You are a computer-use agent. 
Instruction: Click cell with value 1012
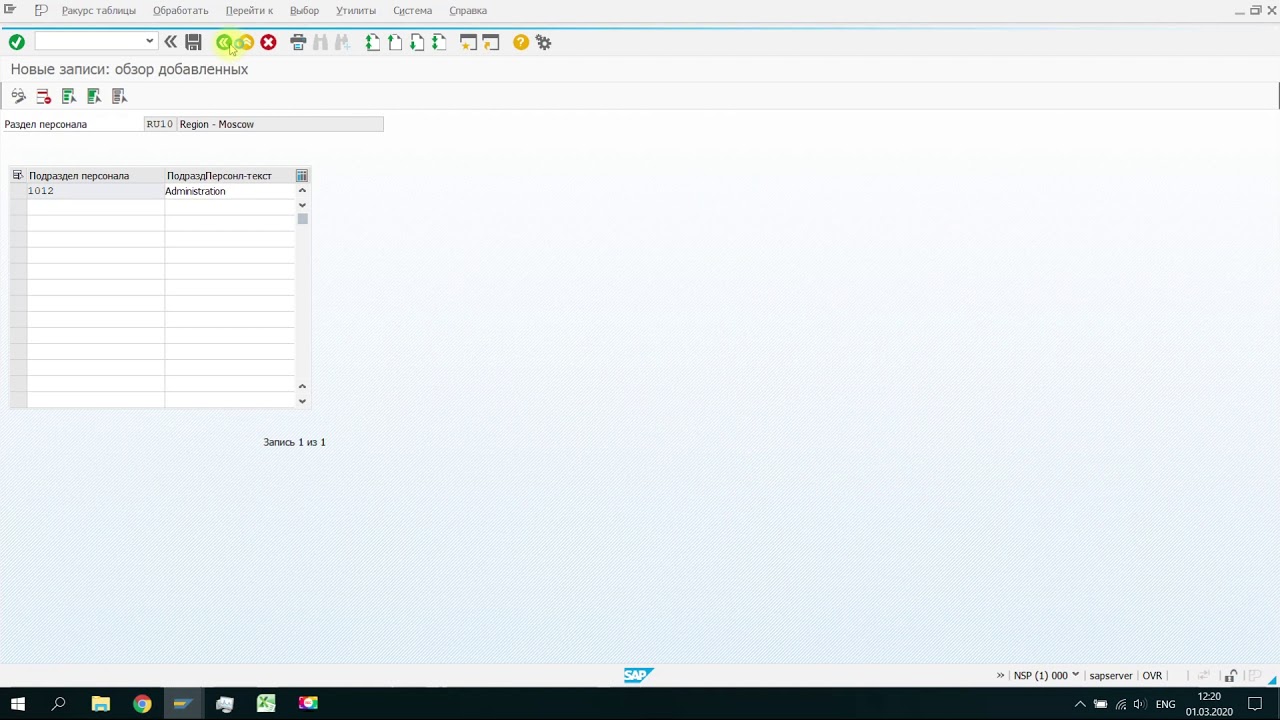coord(95,191)
